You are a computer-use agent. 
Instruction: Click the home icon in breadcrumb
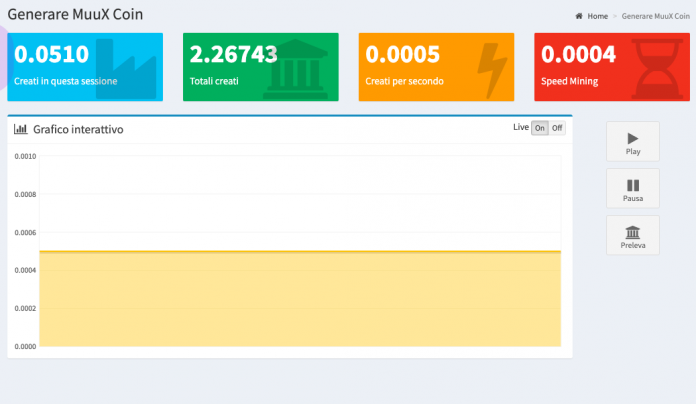(x=579, y=17)
